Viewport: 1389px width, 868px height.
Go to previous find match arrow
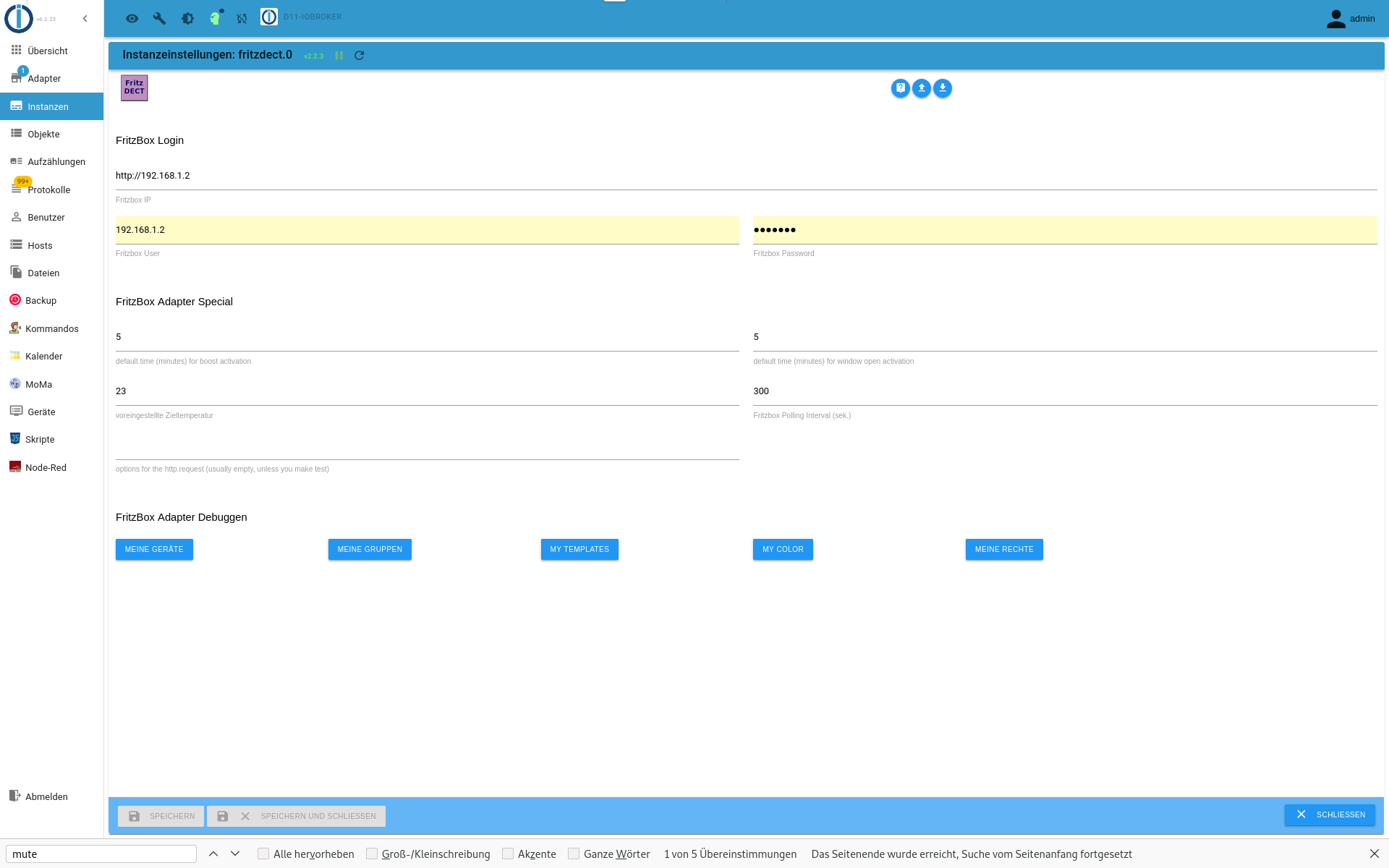(213, 854)
